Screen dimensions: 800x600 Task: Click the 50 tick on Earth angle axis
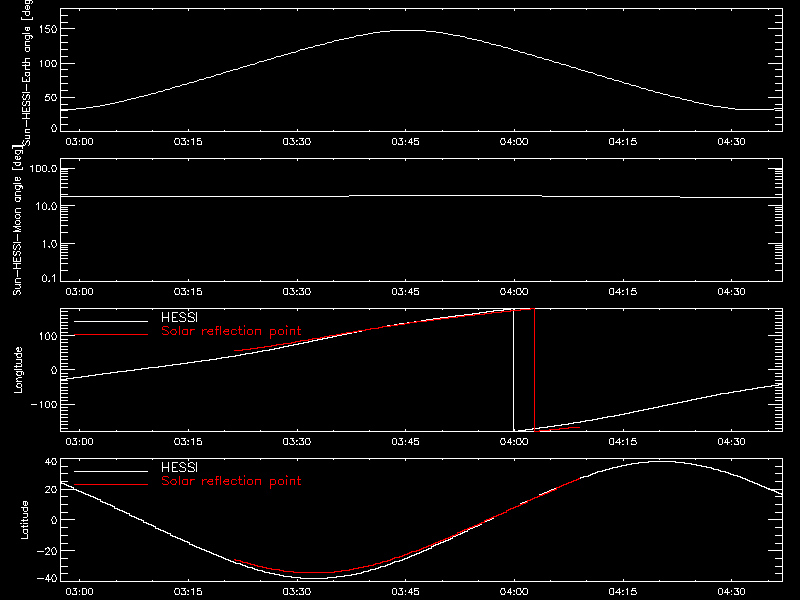[x=51, y=97]
